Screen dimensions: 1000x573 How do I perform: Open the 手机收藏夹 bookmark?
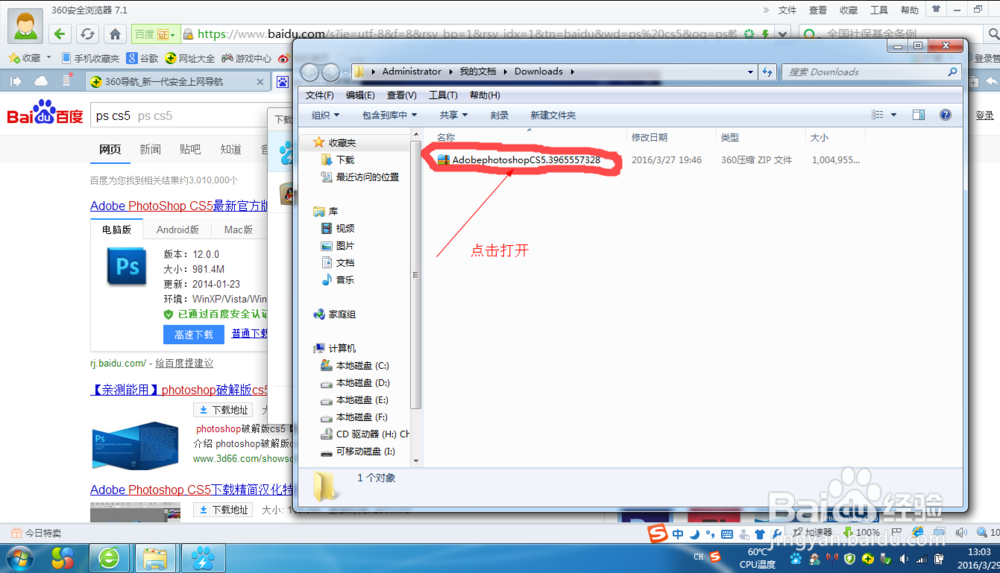pos(90,58)
